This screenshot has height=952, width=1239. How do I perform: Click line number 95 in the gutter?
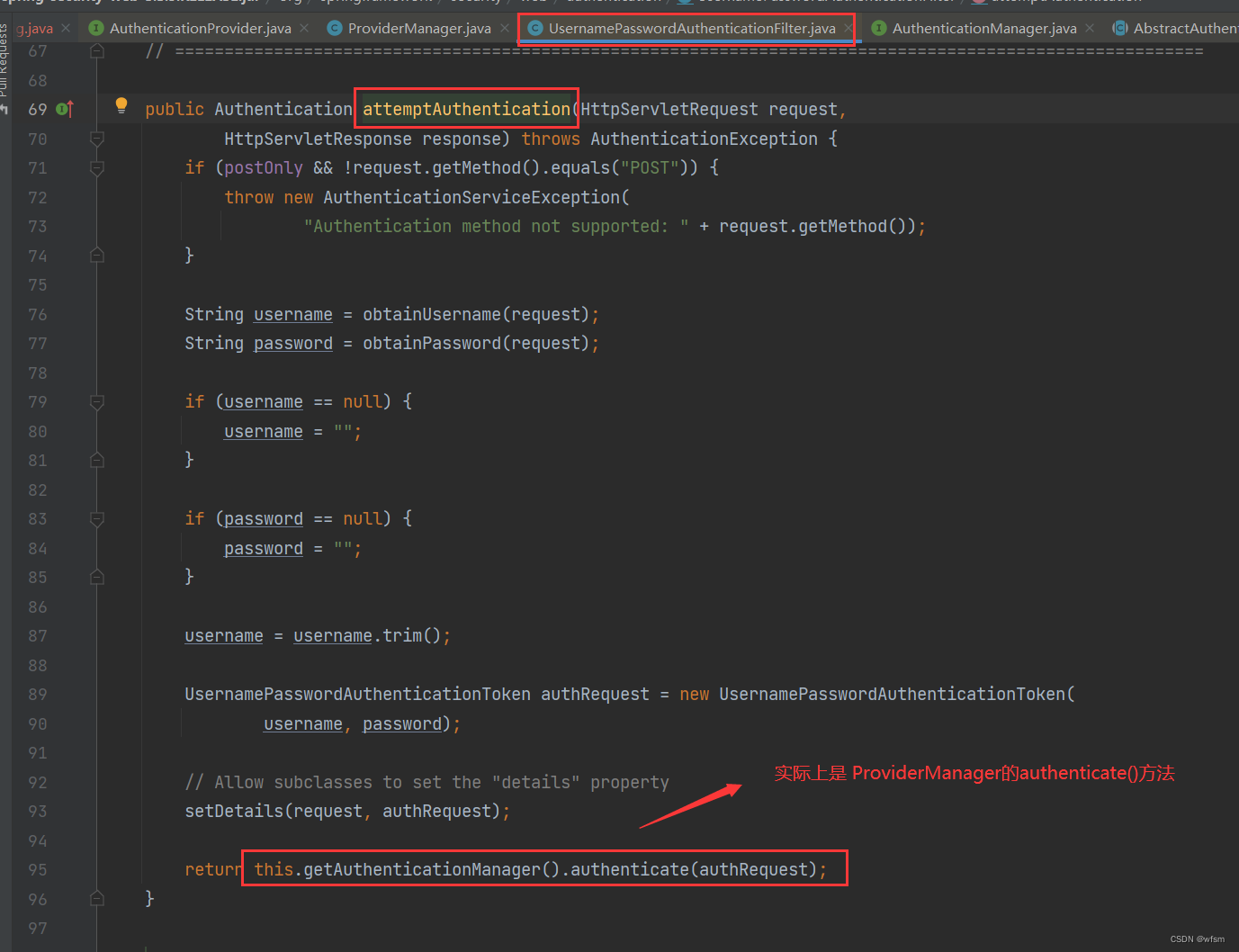(x=37, y=870)
